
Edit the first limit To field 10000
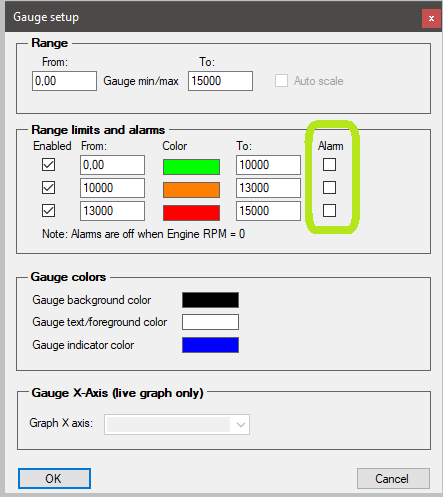click(268, 165)
